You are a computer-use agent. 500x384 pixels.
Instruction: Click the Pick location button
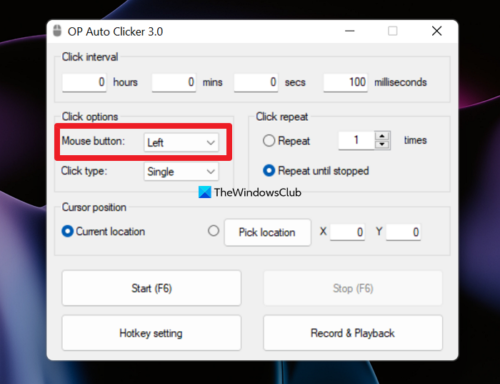coord(268,232)
